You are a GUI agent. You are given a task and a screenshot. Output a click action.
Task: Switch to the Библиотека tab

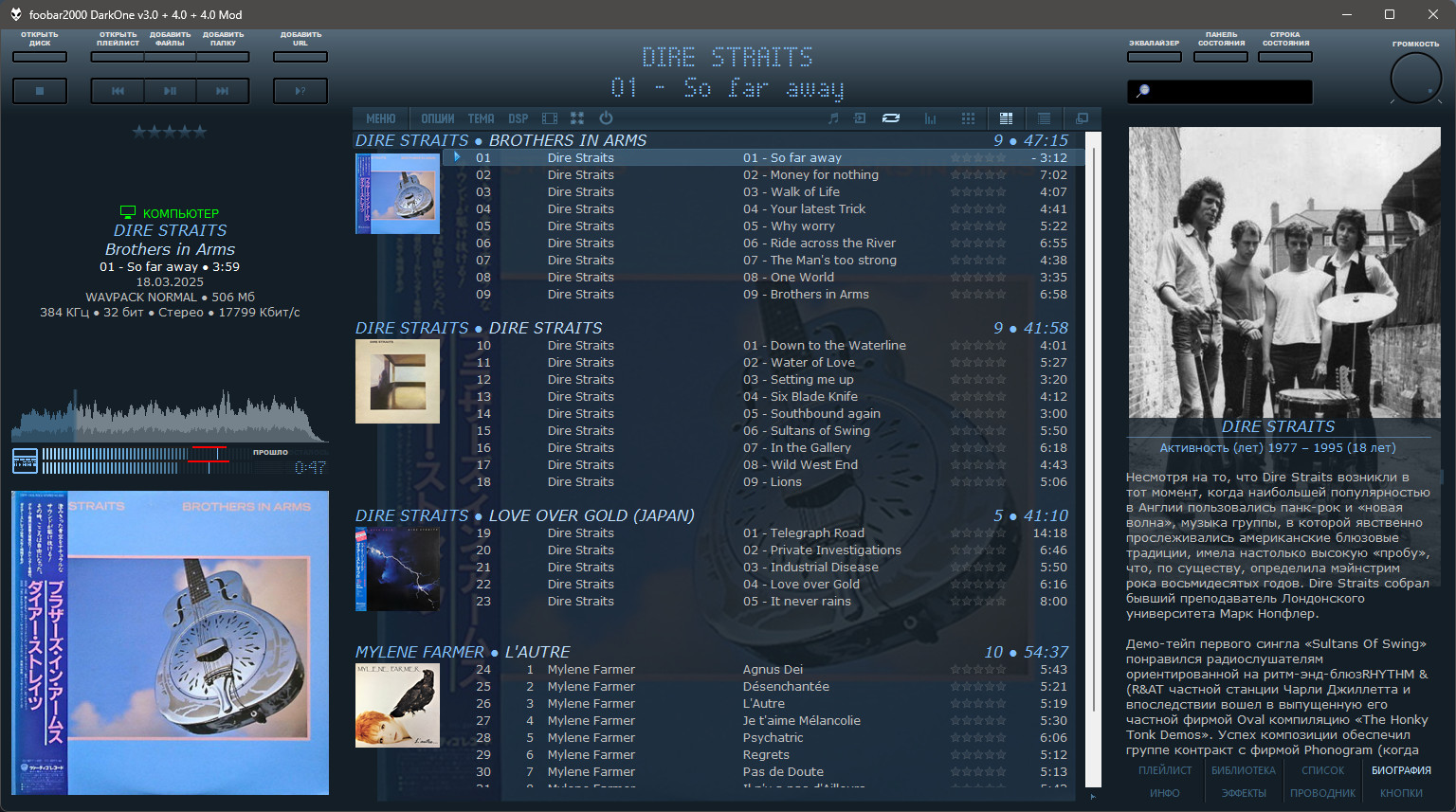(1244, 770)
